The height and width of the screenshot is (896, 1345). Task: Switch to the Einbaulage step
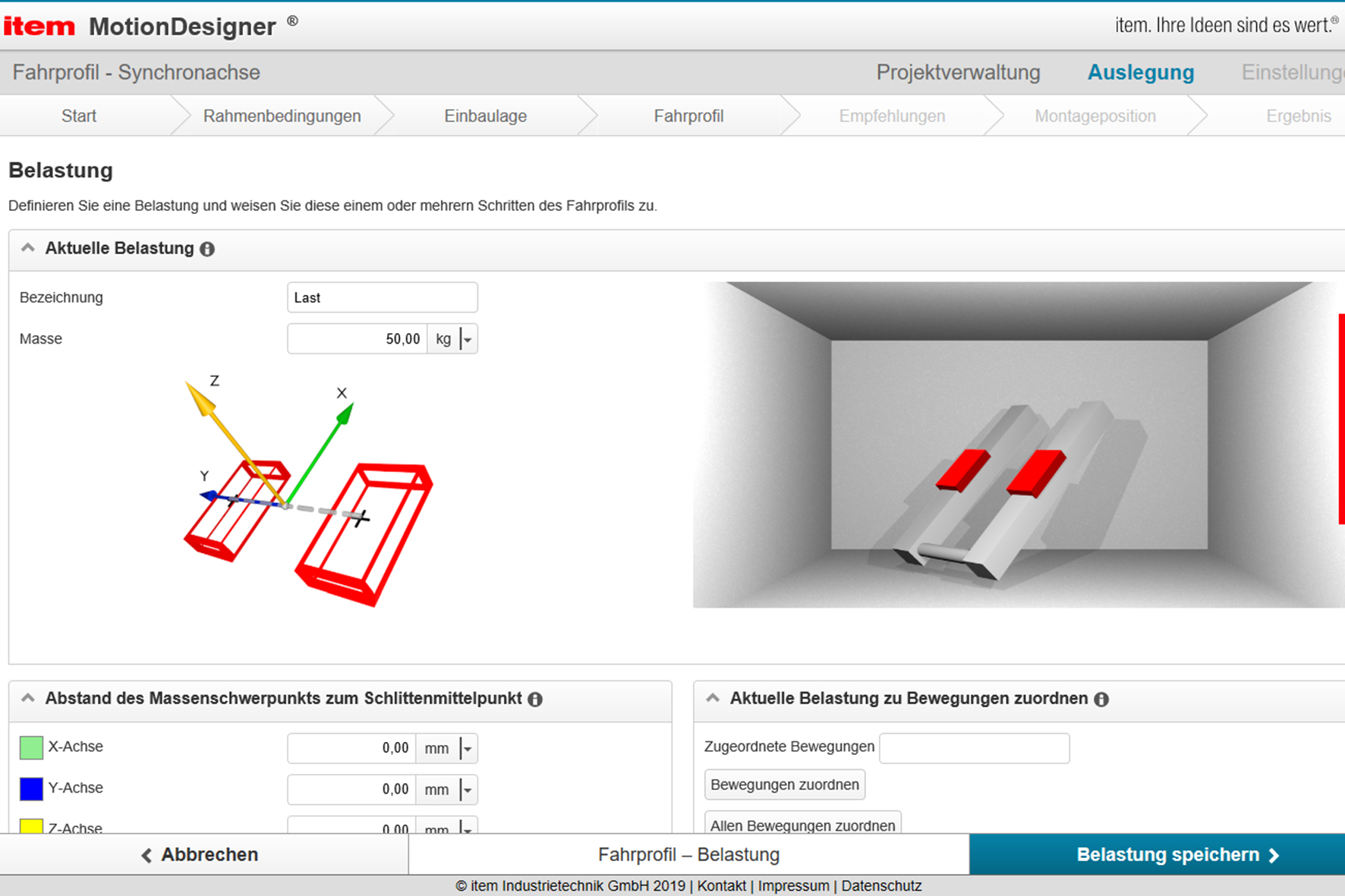[485, 116]
